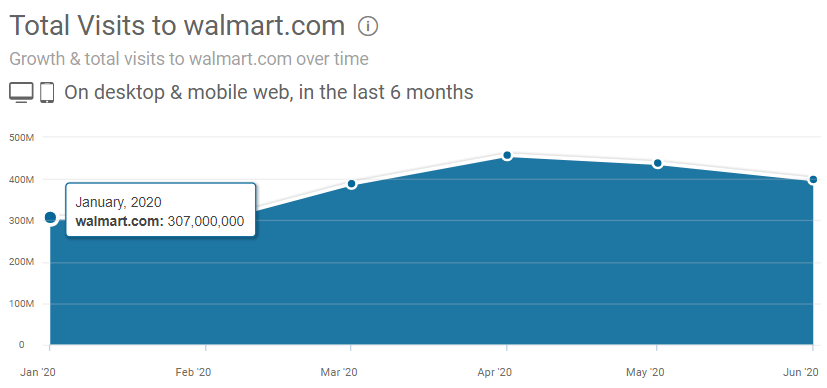
Task: Select the May 2020 data point
Action: click(657, 163)
